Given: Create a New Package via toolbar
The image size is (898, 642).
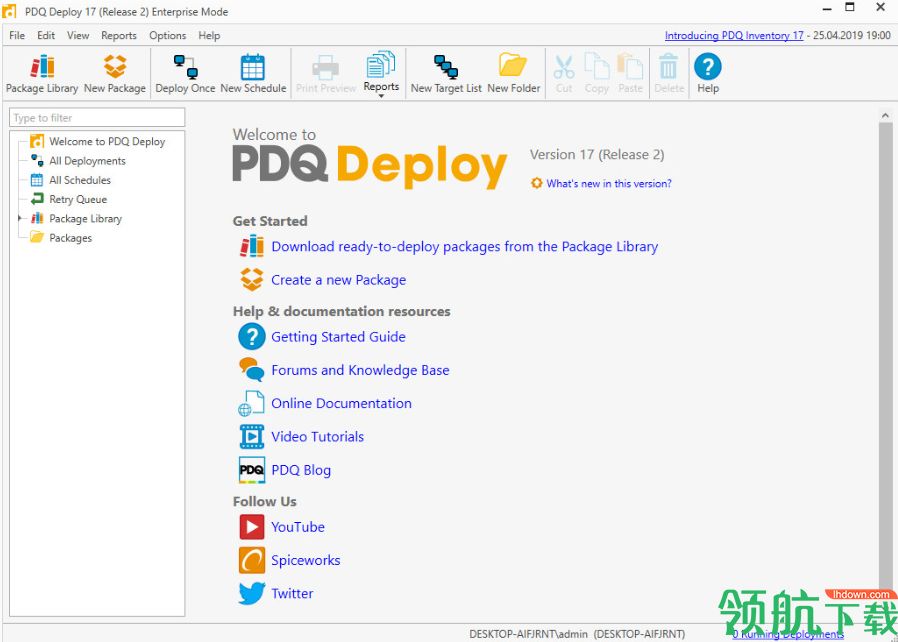Looking at the screenshot, I should point(115,74).
